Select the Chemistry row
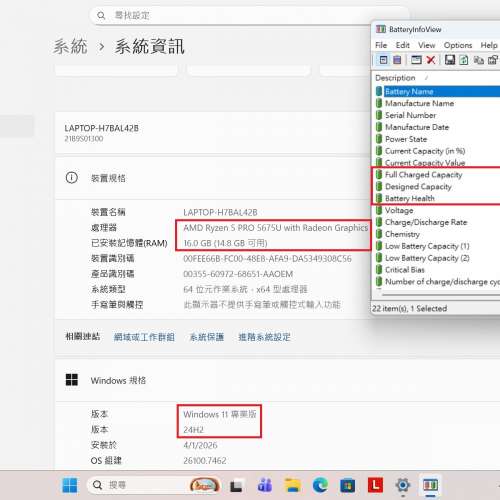Viewport: 500px width, 500px height. [437, 234]
